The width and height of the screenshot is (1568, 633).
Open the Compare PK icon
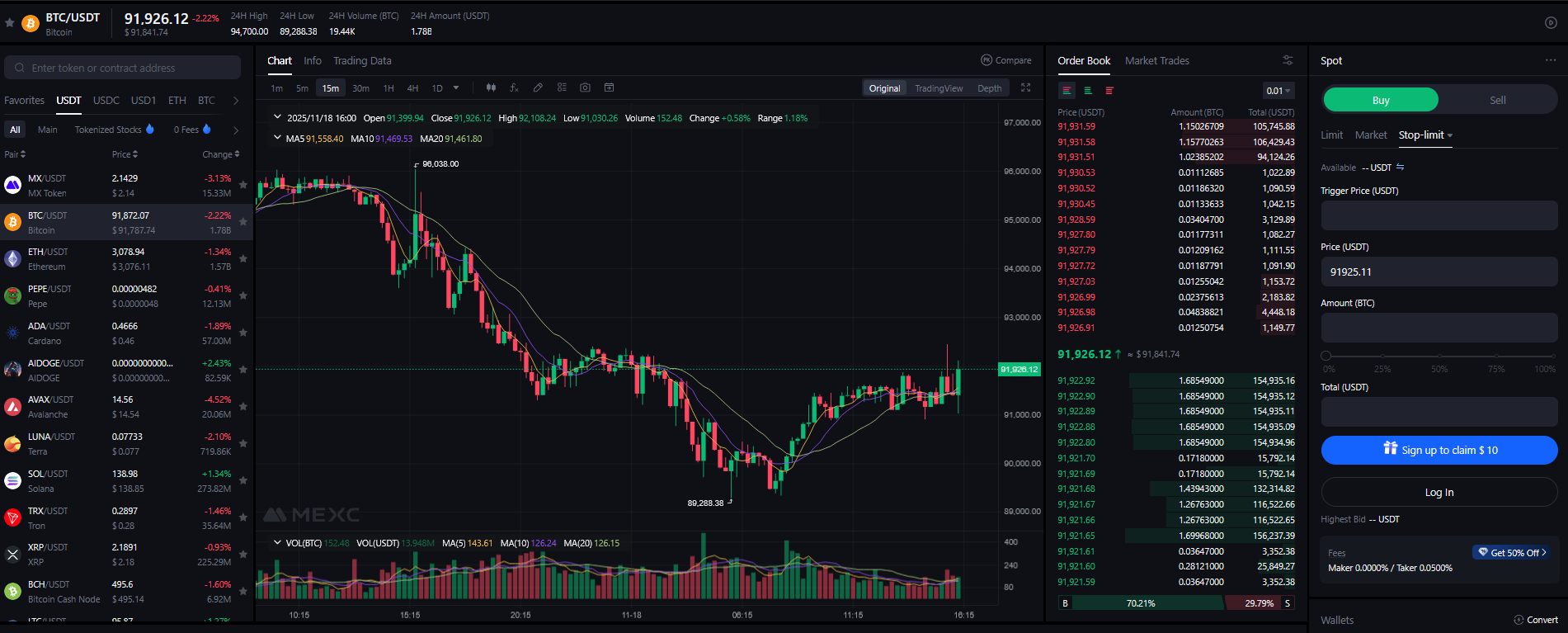pos(986,60)
